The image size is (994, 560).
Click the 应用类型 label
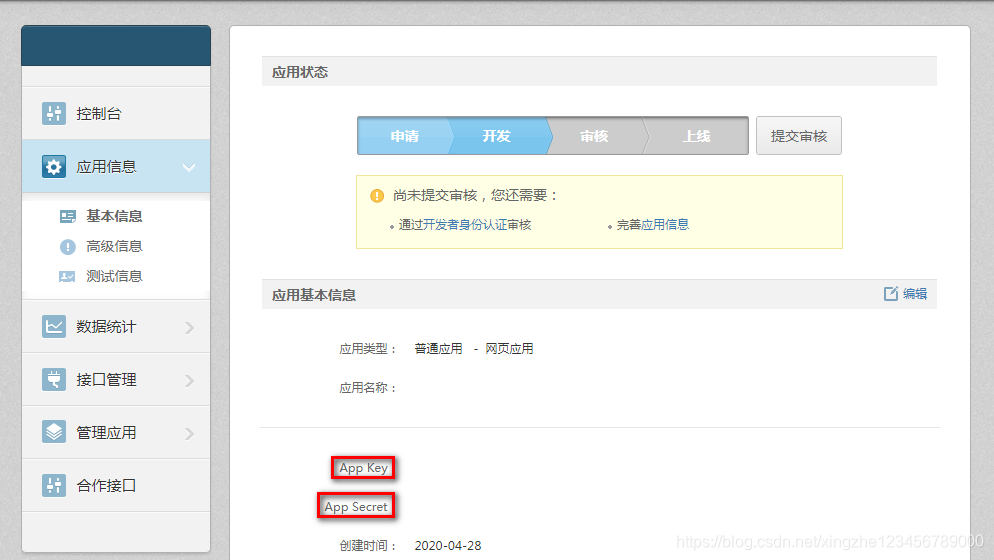pyautogui.click(x=367, y=349)
